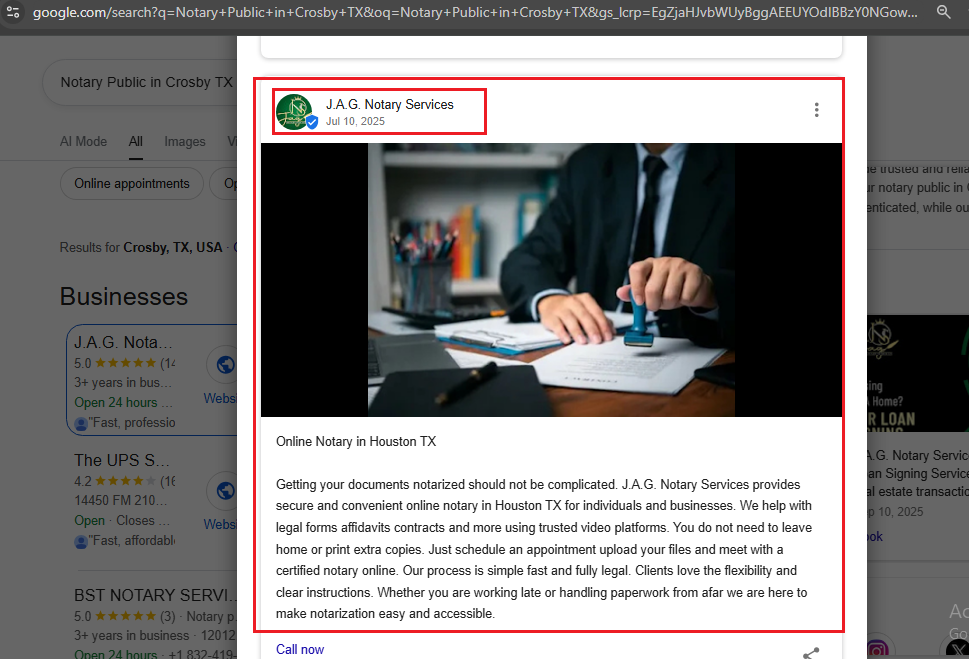Image resolution: width=969 pixels, height=659 pixels.
Task: Open the BST NOTARY SERVICES listing
Action: (x=155, y=595)
